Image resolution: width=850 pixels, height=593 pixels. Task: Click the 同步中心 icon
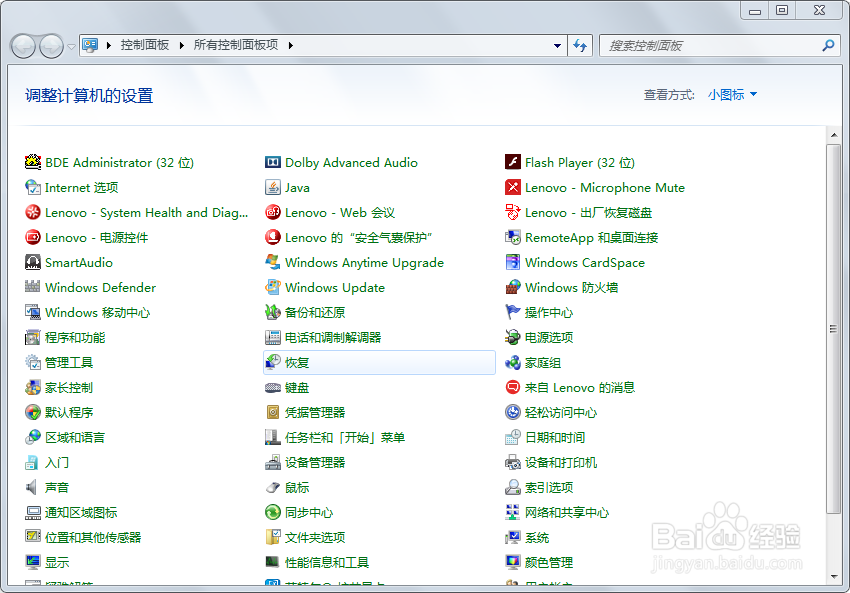273,512
